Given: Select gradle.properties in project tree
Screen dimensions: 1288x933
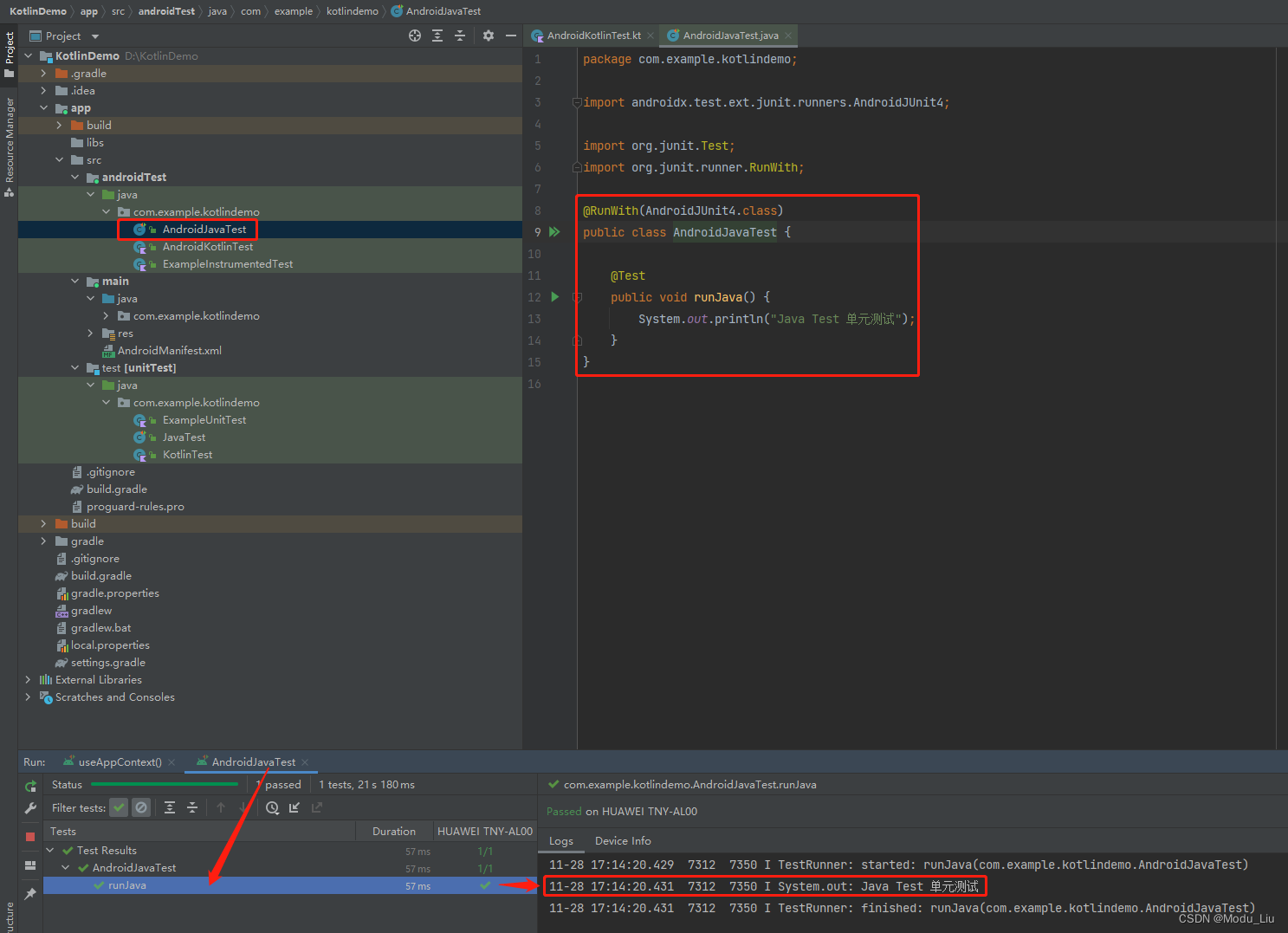Looking at the screenshot, I should [115, 593].
